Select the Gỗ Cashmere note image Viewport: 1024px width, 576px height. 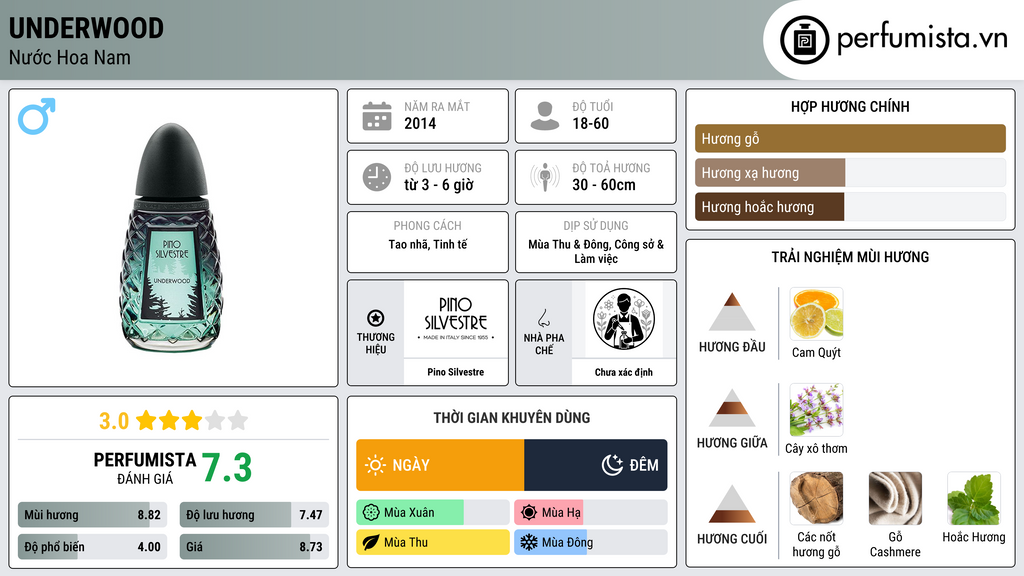point(895,499)
